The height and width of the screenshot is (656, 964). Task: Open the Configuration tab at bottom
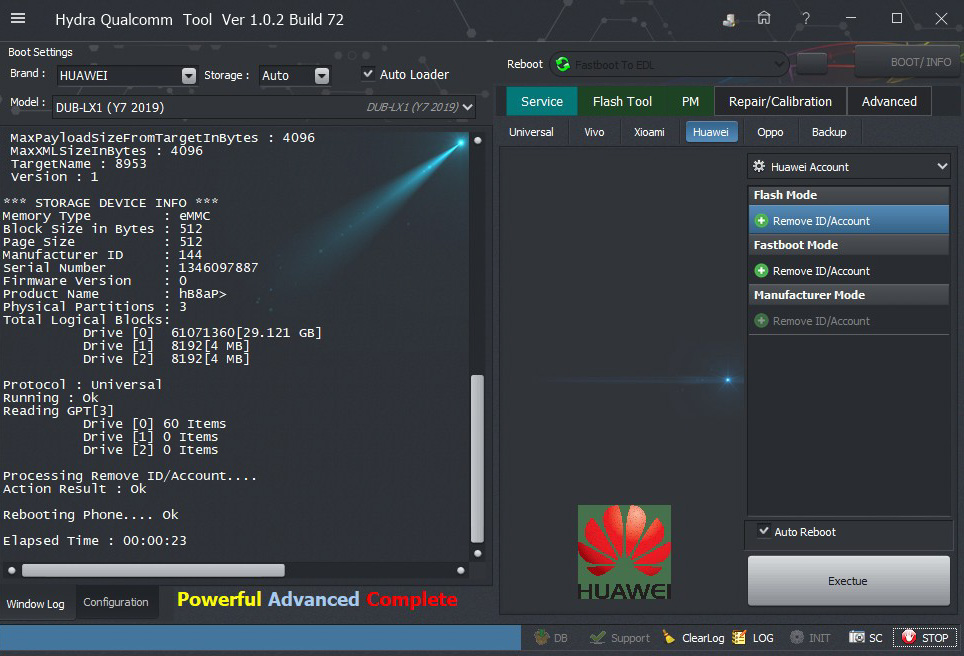(116, 602)
